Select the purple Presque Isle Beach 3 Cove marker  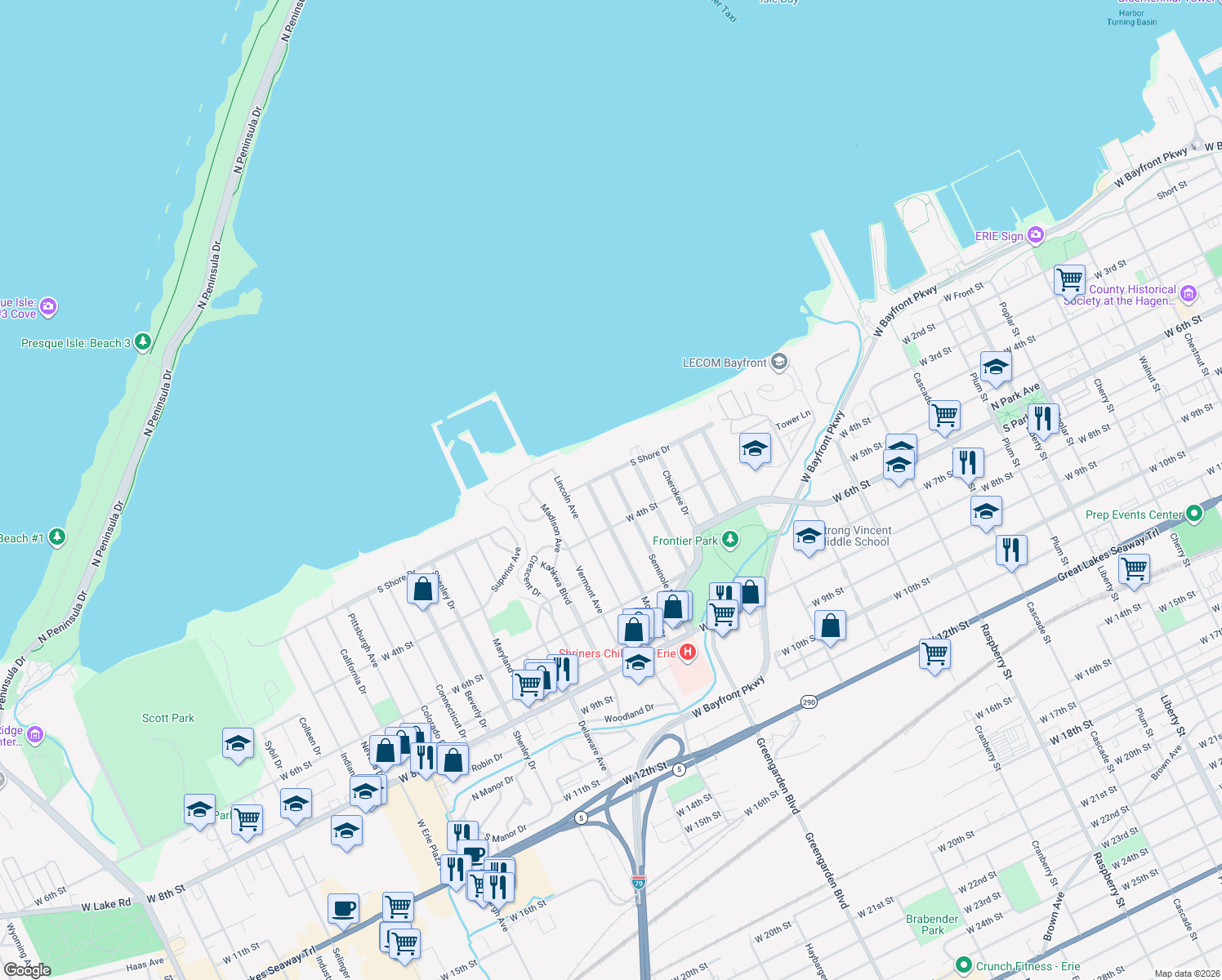click(x=47, y=306)
